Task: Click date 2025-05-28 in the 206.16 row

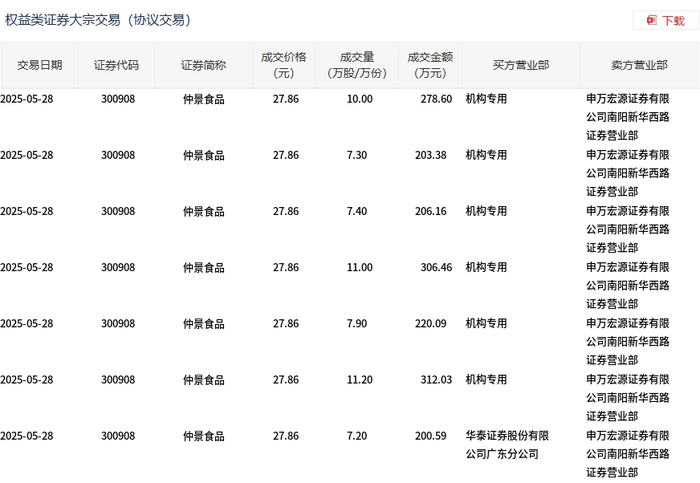Action: coord(27,211)
